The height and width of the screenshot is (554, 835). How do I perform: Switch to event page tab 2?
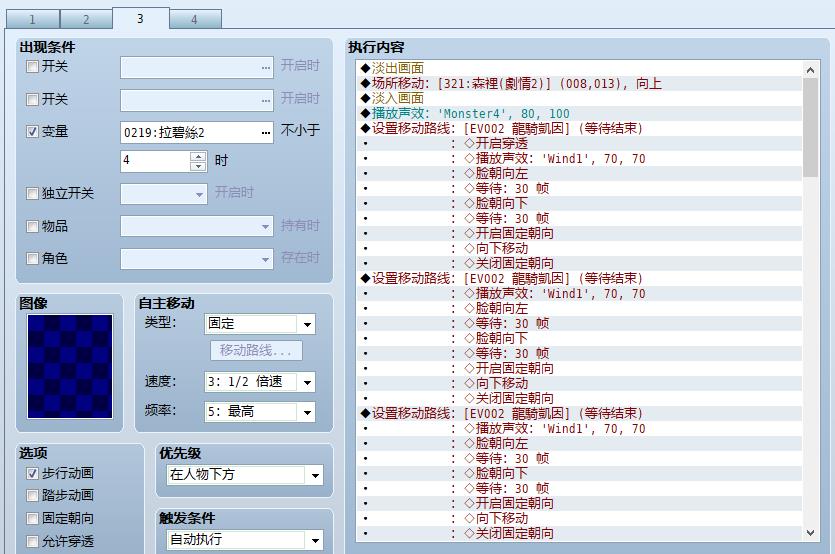pos(86,20)
